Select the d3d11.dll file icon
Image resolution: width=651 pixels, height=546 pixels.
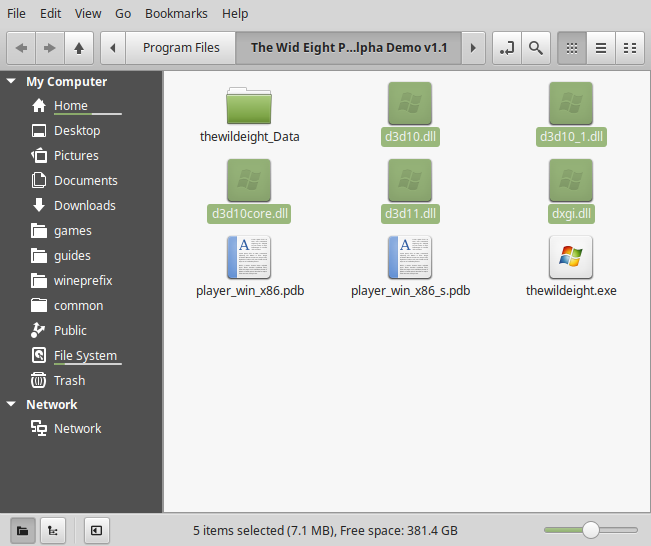(410, 180)
